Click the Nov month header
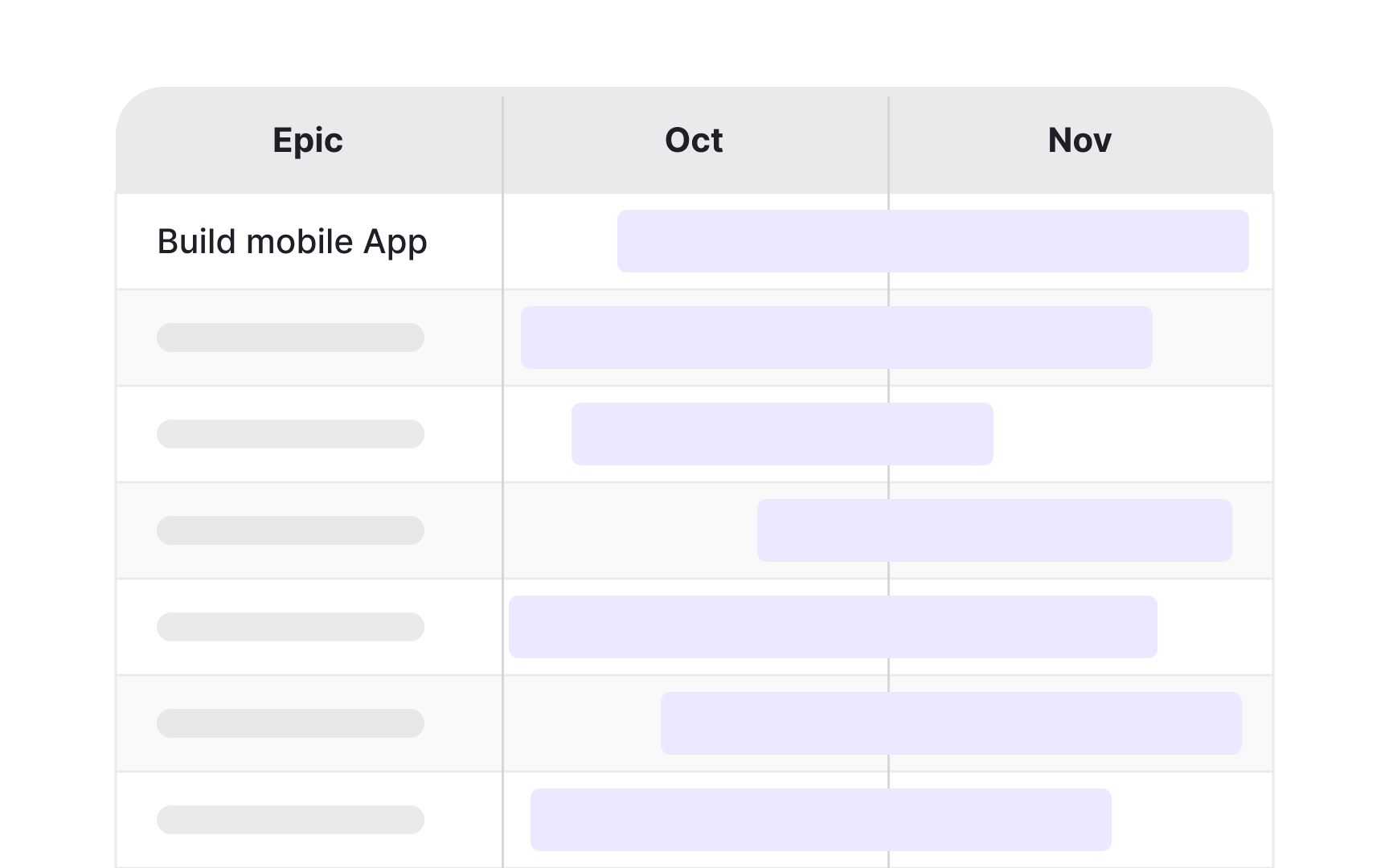This screenshot has width=1389, height=868. 1080,141
